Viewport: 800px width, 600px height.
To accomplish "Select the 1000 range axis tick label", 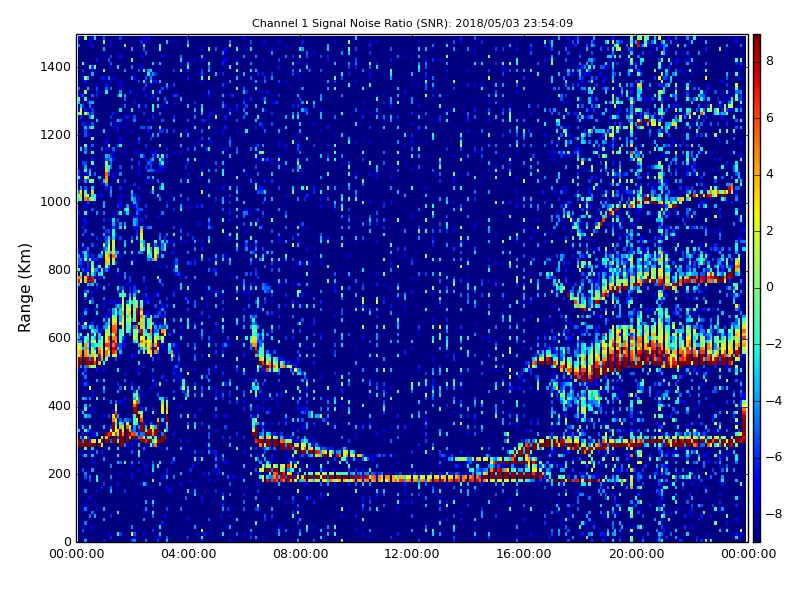I will point(55,202).
